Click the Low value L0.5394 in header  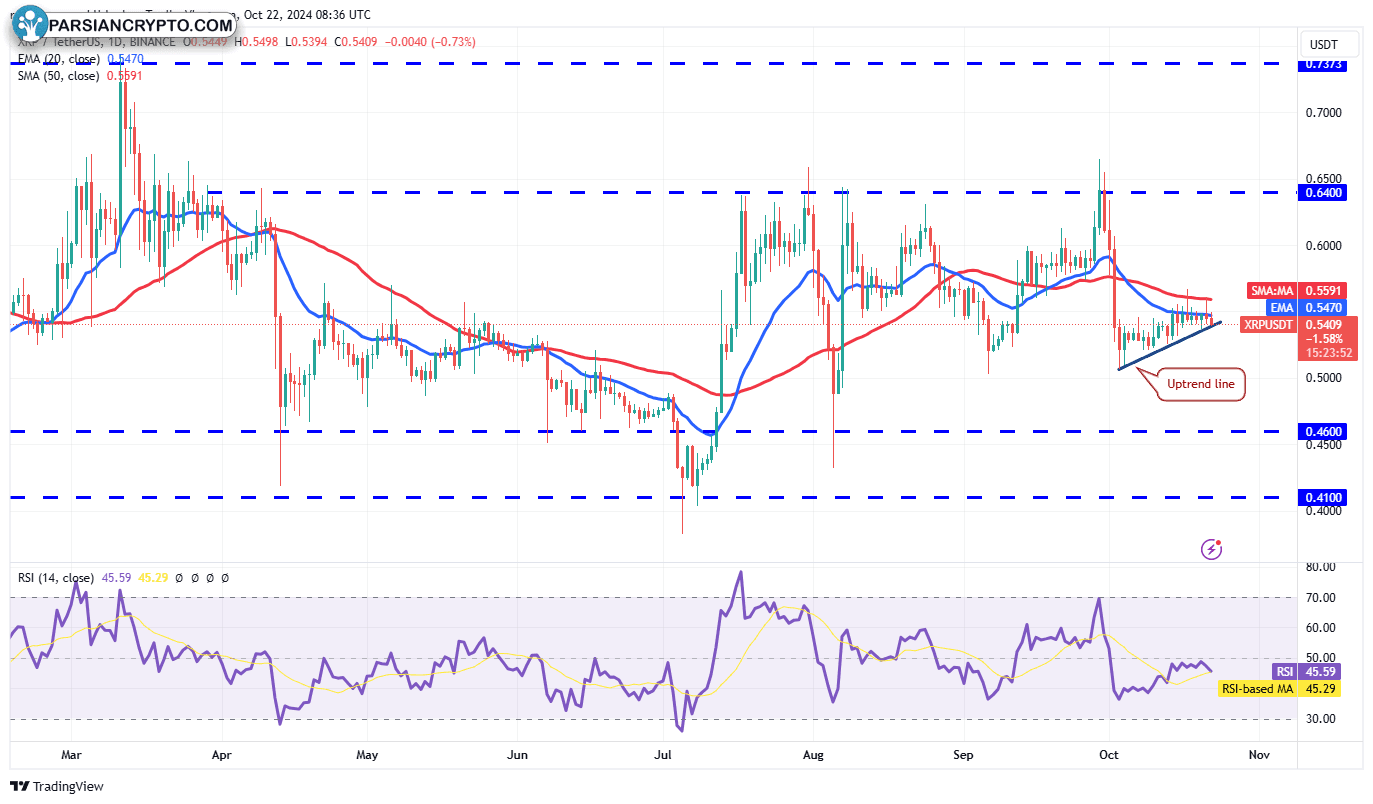pyautogui.click(x=307, y=42)
